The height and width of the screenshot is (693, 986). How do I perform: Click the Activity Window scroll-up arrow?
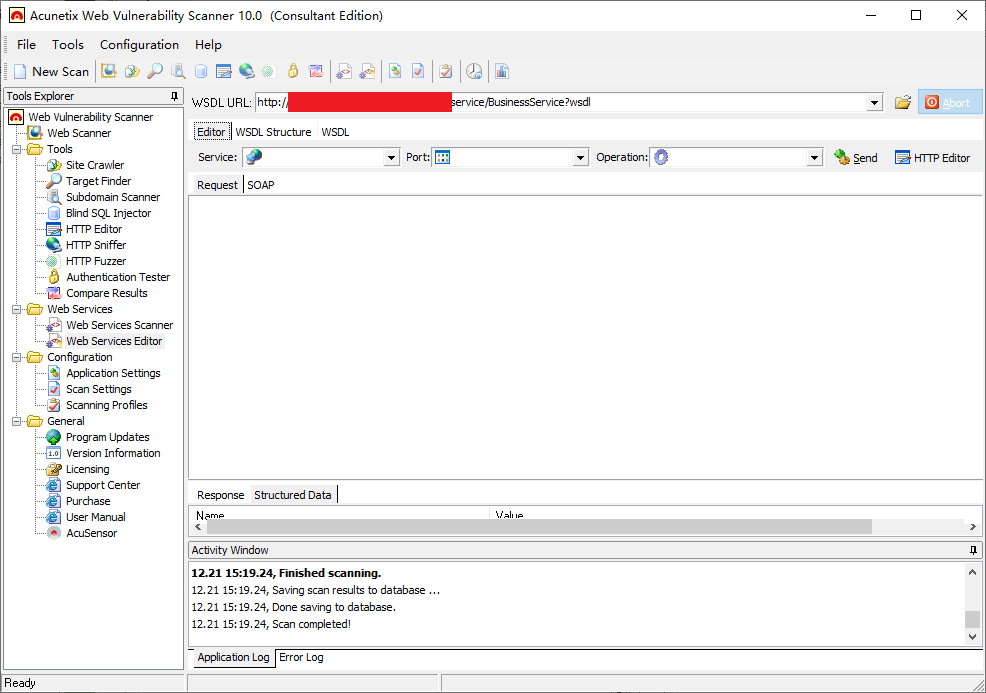[972, 572]
